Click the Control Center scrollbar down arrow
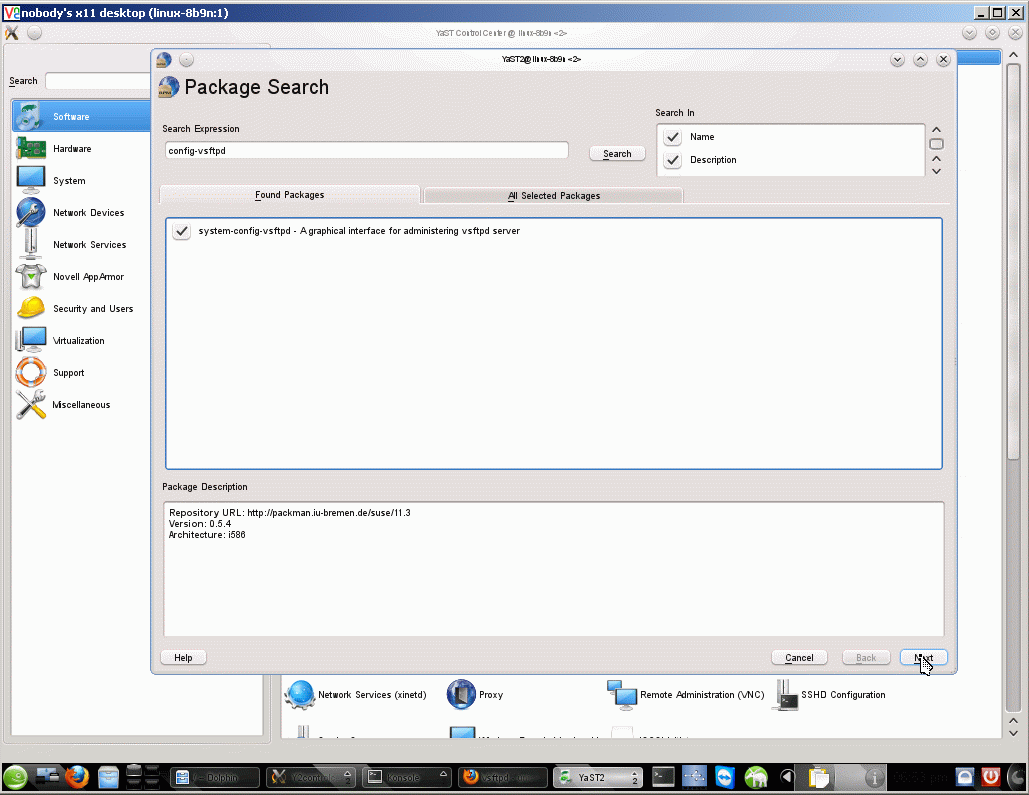 pyautogui.click(x=1013, y=733)
